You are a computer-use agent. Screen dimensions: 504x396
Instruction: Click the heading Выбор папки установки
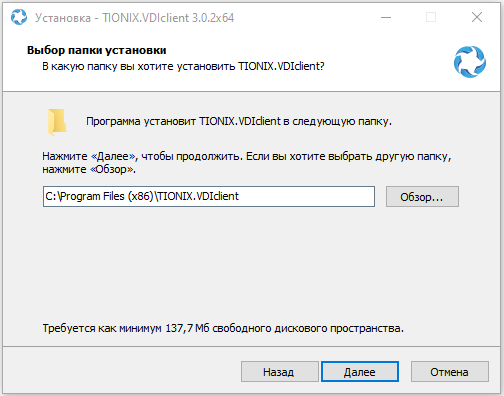(97, 50)
